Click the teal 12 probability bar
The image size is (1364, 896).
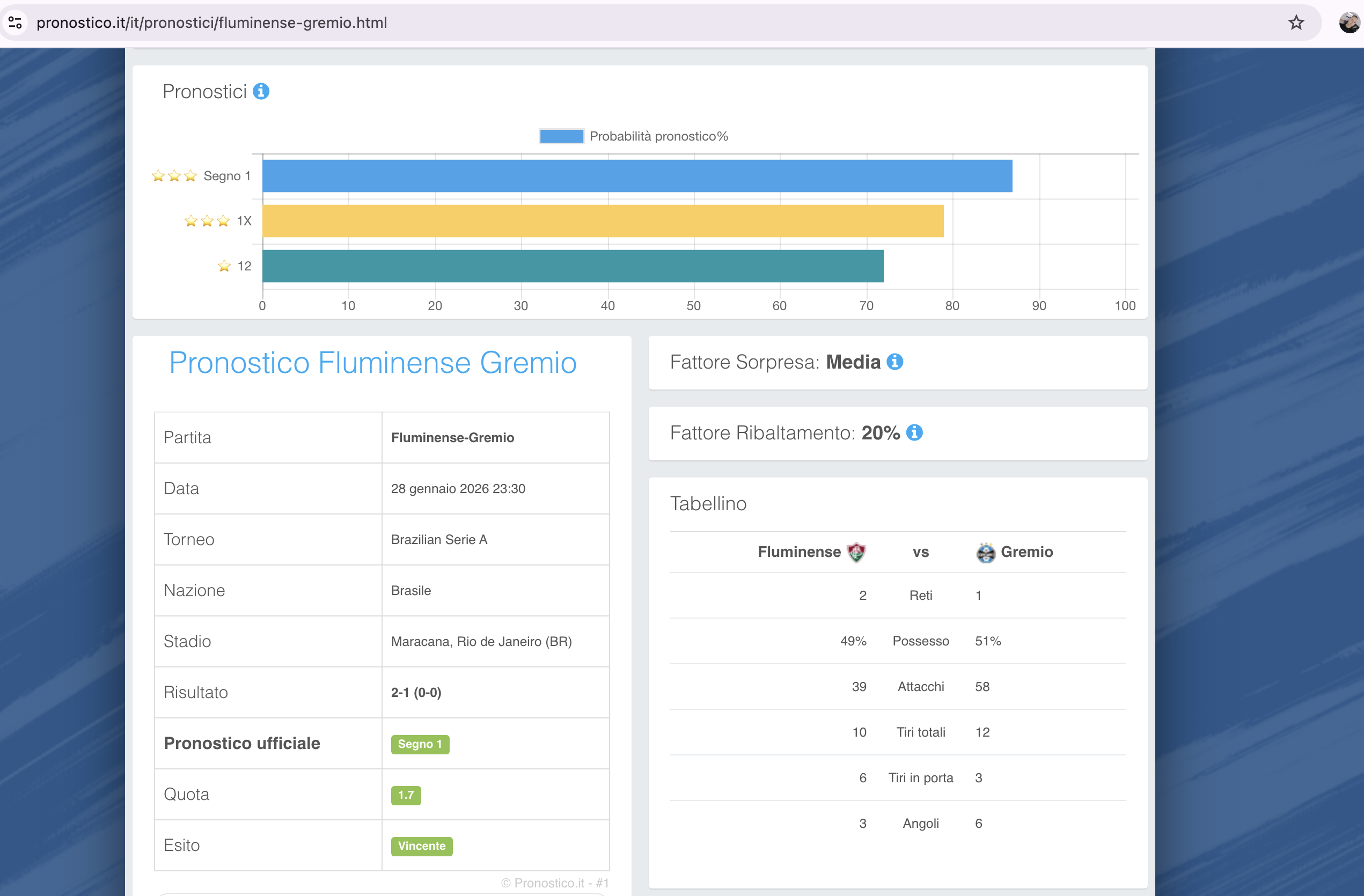pyautogui.click(x=573, y=267)
